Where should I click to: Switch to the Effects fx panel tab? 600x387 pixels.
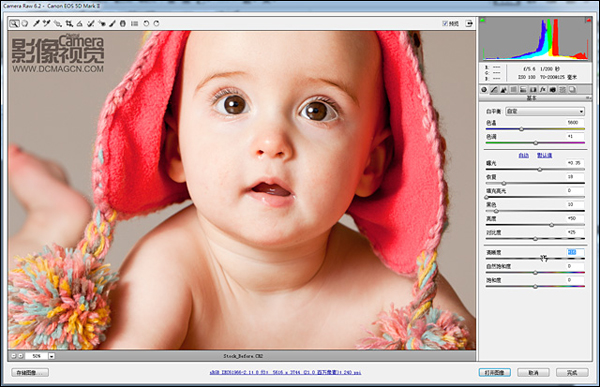point(543,90)
